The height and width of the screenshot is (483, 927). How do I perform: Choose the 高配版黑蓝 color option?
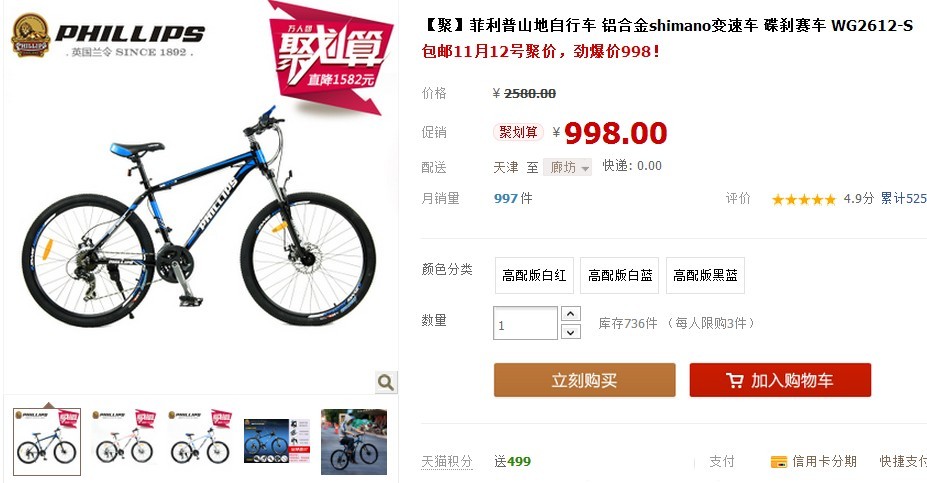click(705, 275)
